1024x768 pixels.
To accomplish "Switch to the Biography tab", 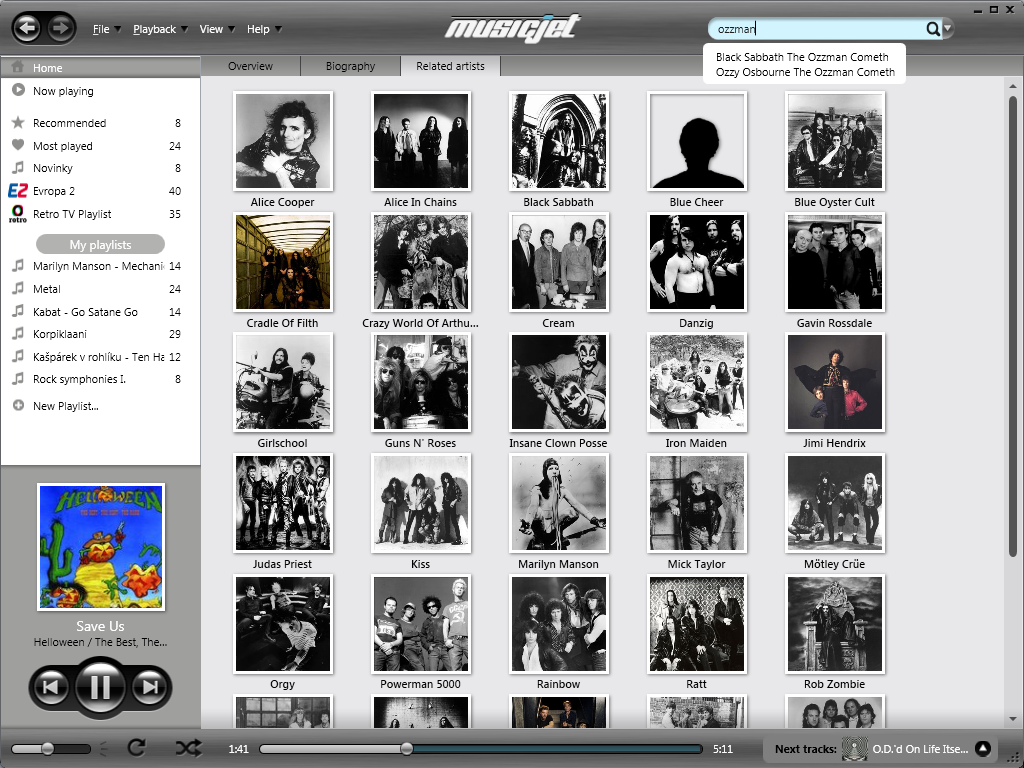I will (x=350, y=66).
